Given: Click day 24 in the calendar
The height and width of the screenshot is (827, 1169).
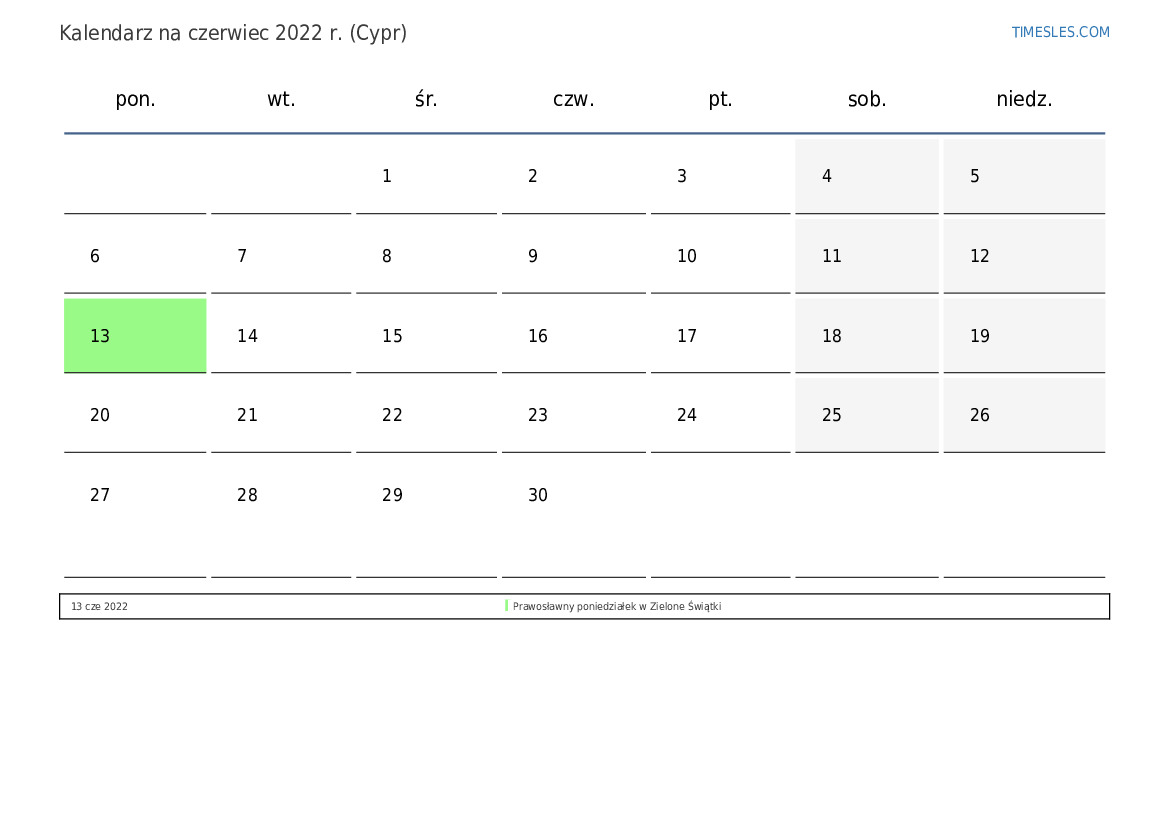Looking at the screenshot, I should point(720,415).
